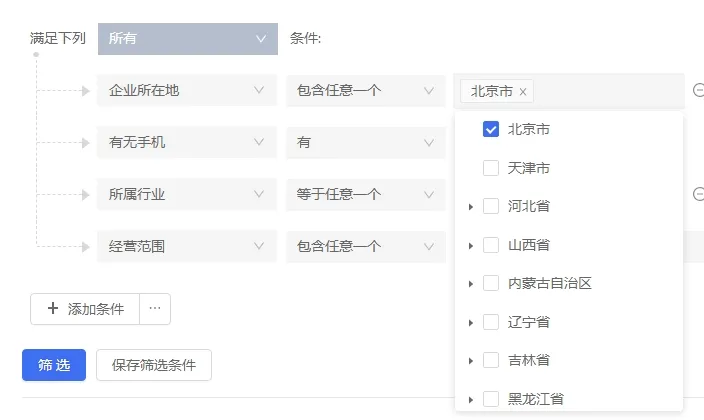Expand the 山西省 tree node arrow
Viewport: 704px width, 420px height.
[470, 245]
